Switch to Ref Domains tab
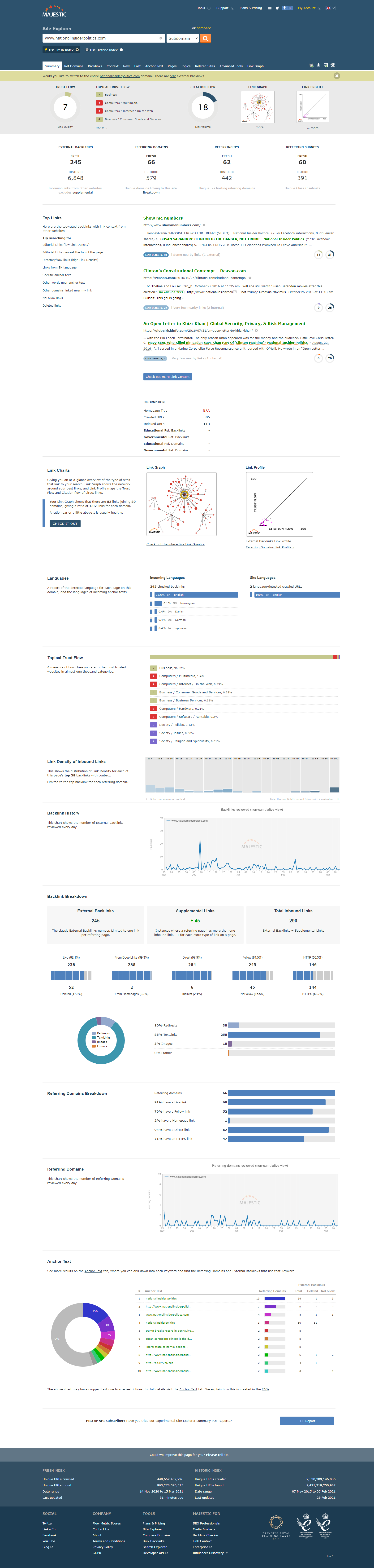 pos(73,66)
